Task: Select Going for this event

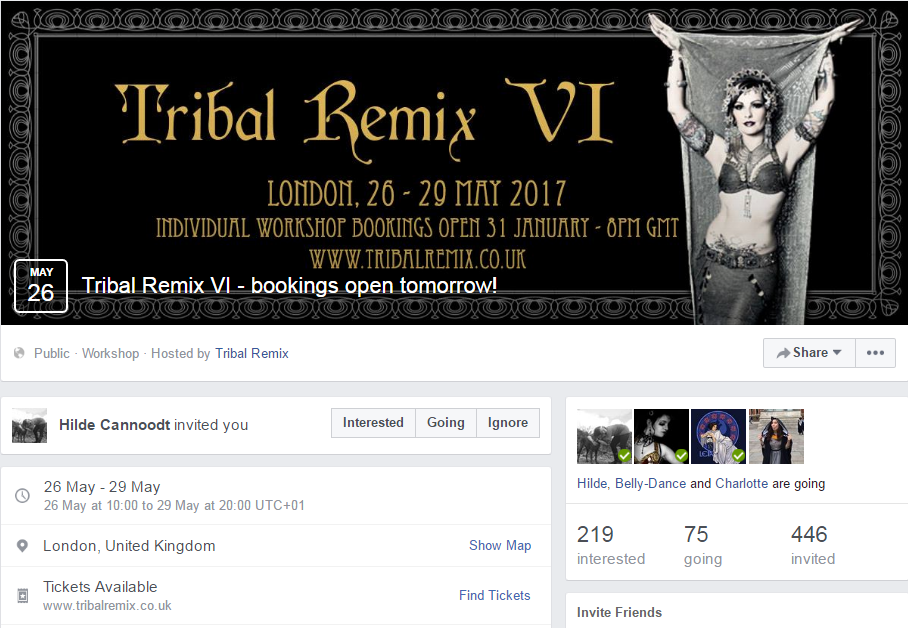Action: (x=446, y=423)
